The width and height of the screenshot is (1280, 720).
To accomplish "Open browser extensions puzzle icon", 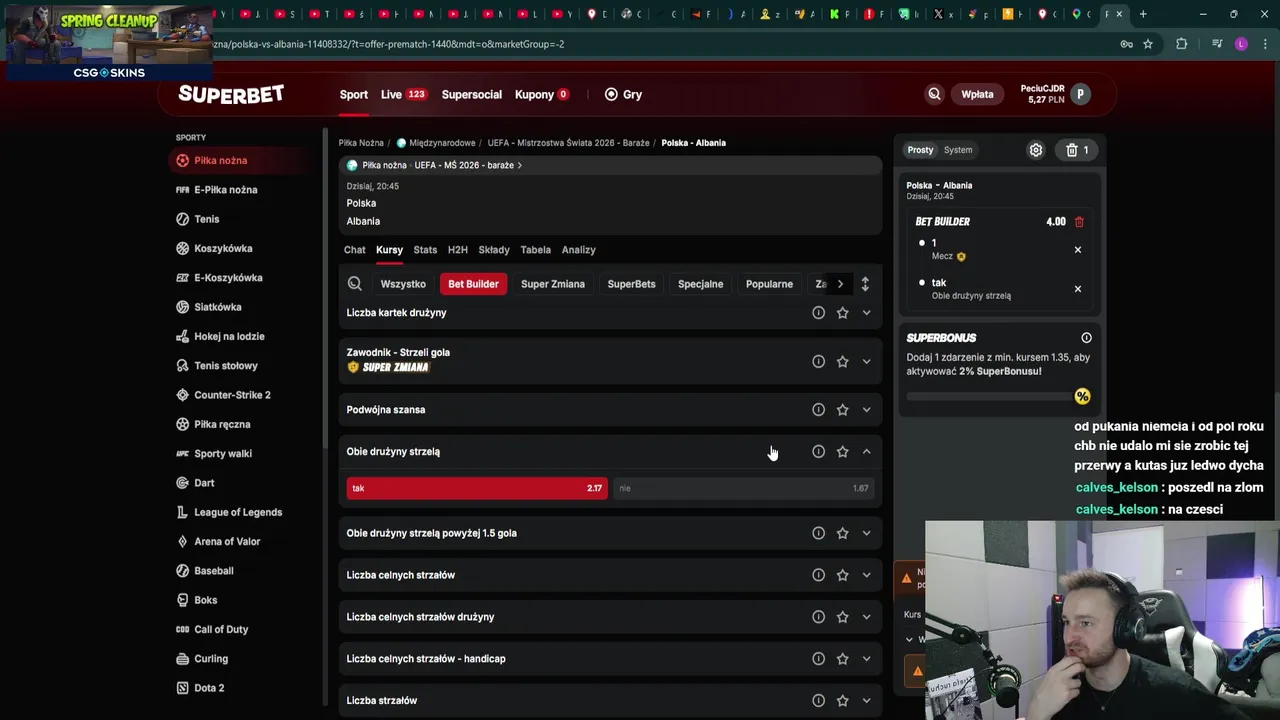I will click(1181, 44).
